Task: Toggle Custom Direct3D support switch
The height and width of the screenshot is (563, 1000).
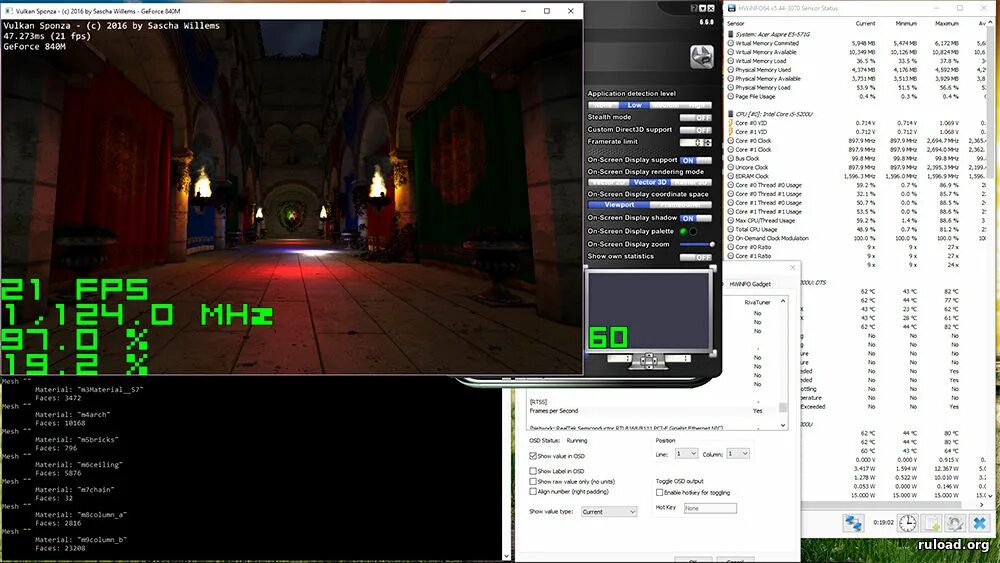Action: click(x=695, y=129)
